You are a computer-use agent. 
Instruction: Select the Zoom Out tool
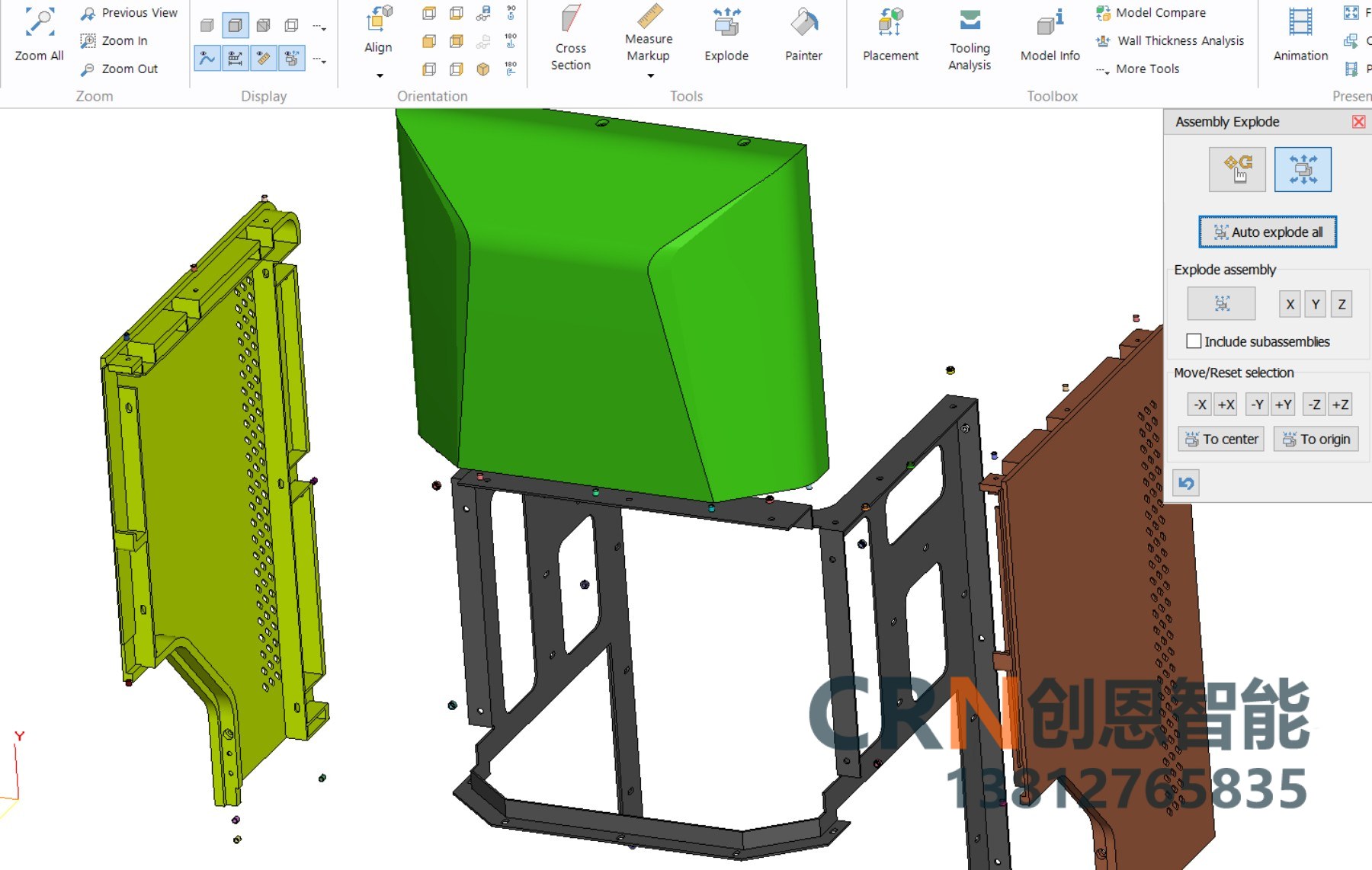click(x=120, y=69)
